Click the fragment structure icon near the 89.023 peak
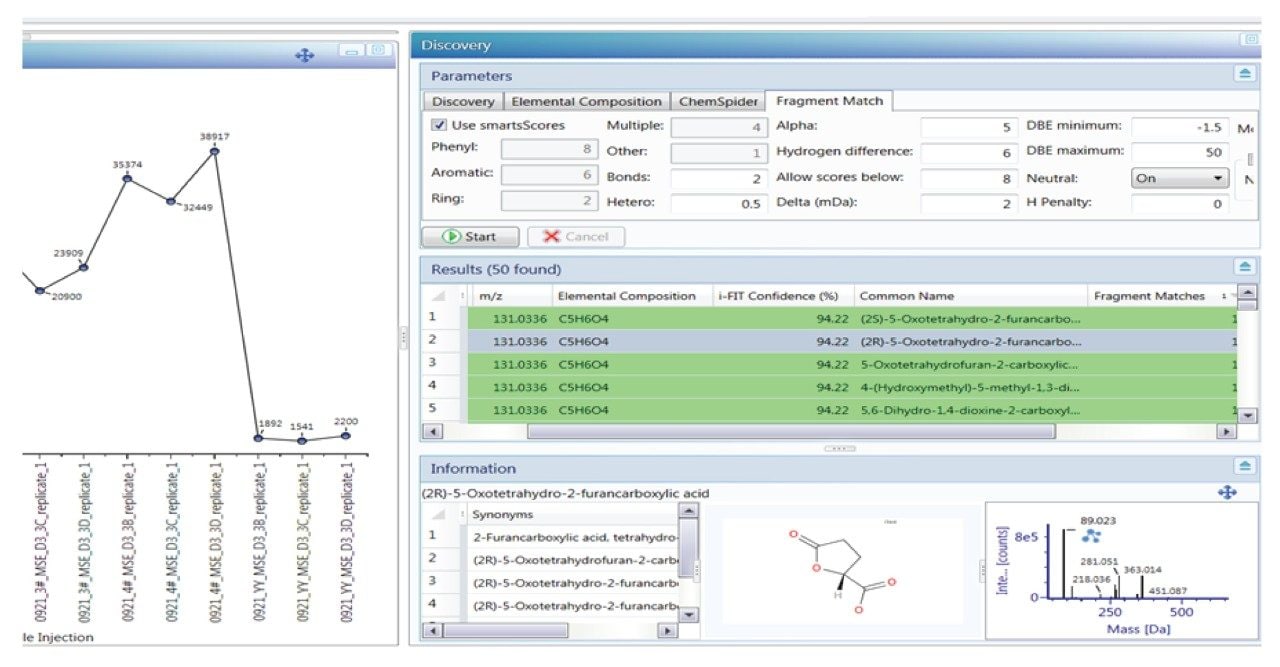Image resolution: width=1280 pixels, height=667 pixels. point(1091,536)
